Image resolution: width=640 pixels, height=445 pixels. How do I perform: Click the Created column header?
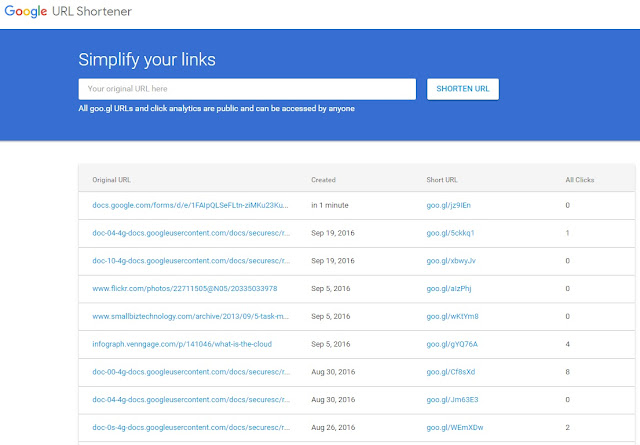pos(323,180)
